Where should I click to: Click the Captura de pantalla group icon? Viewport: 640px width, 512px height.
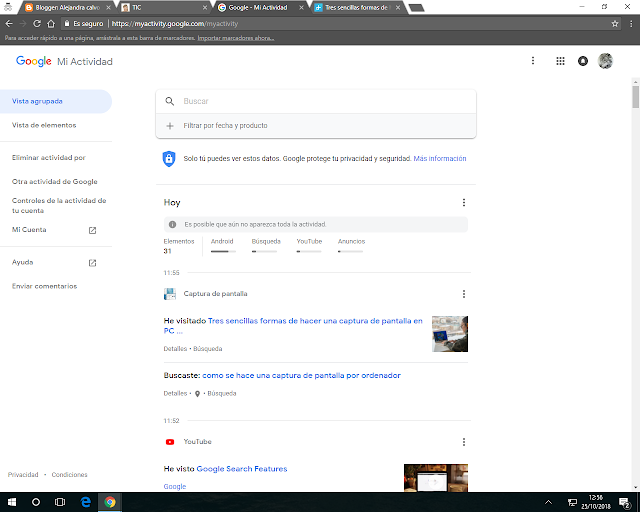[170, 294]
